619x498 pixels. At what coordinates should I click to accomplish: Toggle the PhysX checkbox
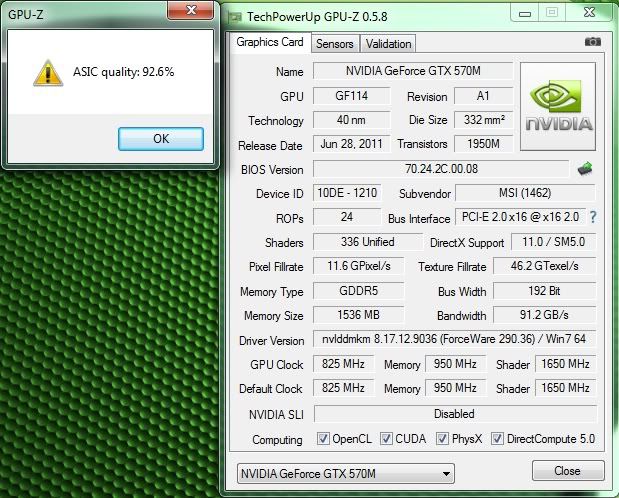click(442, 438)
